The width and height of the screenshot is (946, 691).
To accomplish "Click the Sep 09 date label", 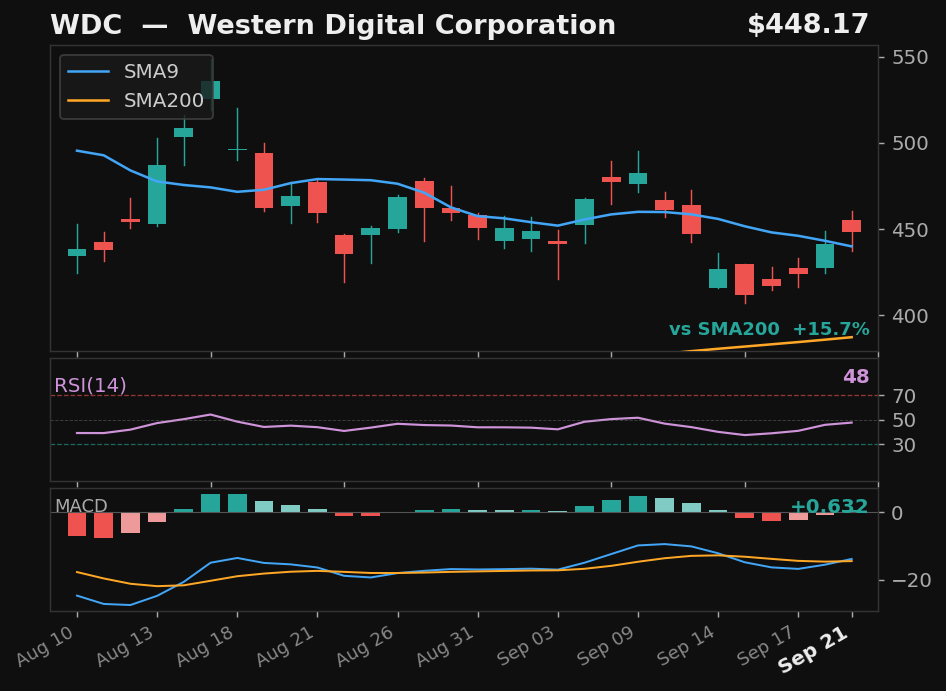I will 608,646.
